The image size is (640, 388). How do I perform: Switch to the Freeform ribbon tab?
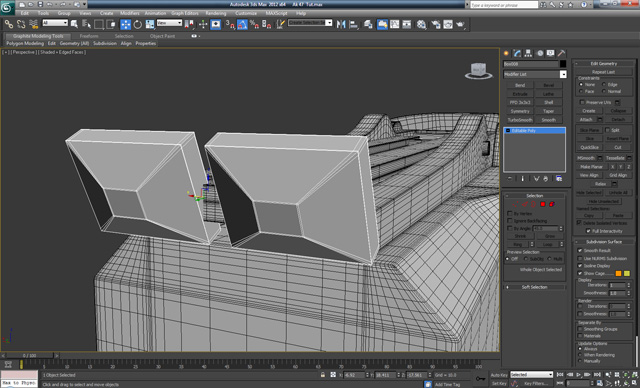click(89, 36)
